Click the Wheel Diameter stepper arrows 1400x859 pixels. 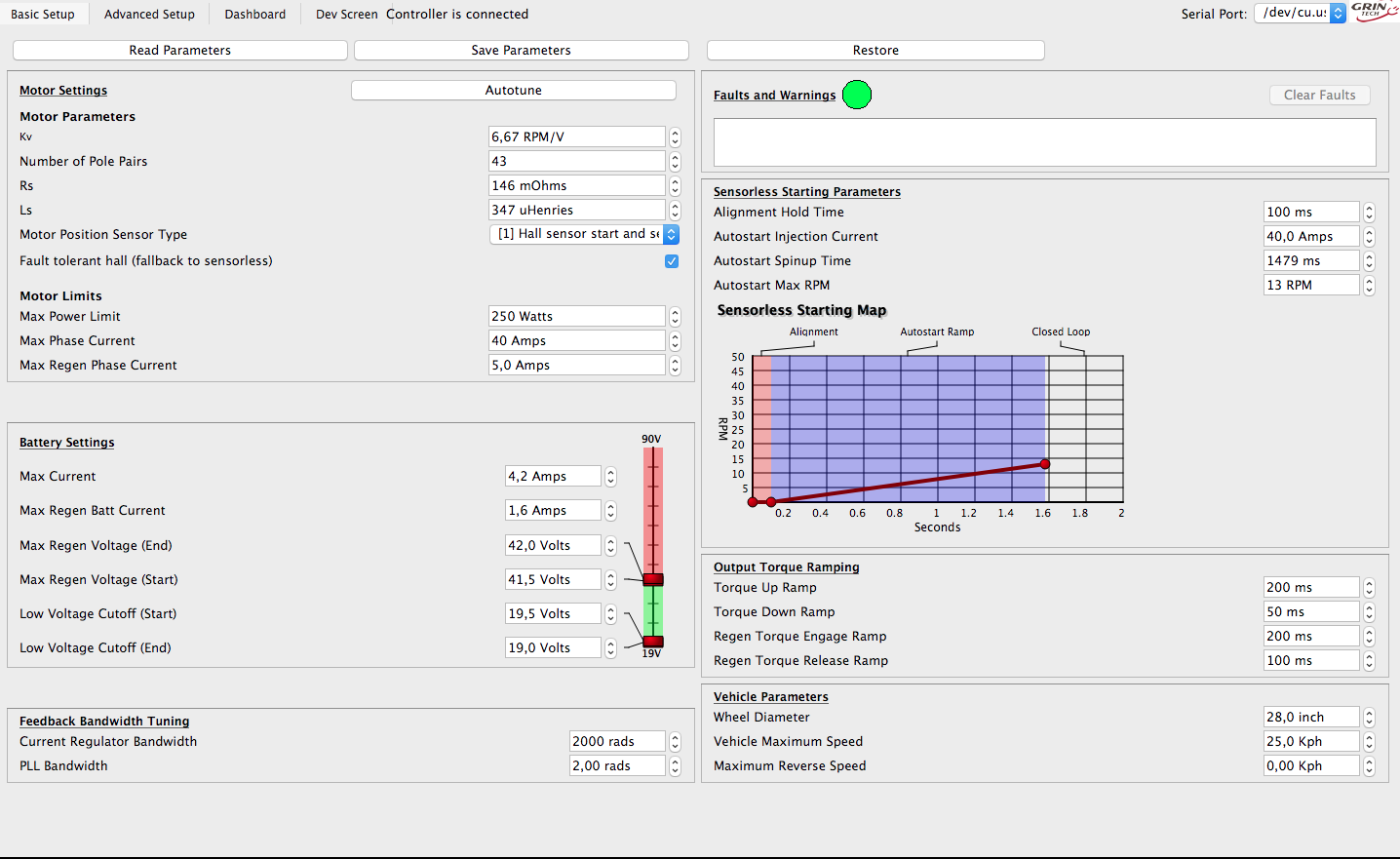pyautogui.click(x=1369, y=718)
